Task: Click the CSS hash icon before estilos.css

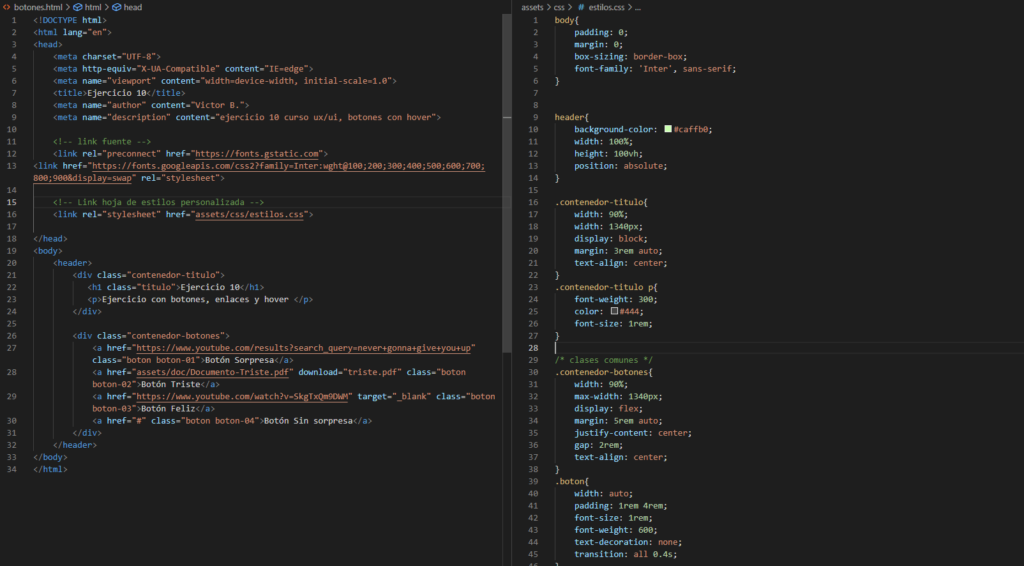Action: 581,7
